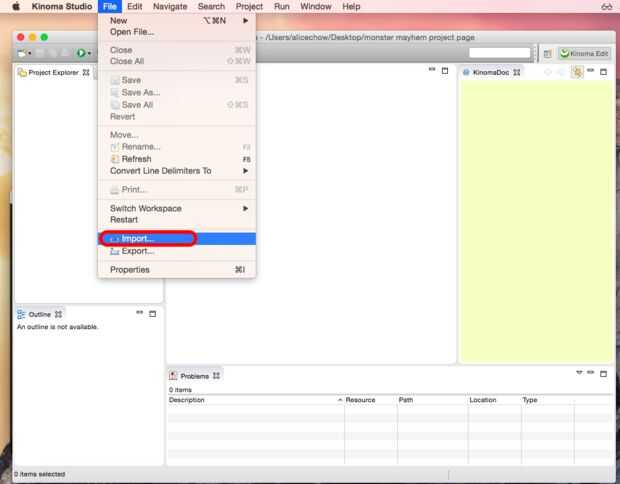Switch to the Problems tab
Screen dimensions: 620x484
[195, 376]
